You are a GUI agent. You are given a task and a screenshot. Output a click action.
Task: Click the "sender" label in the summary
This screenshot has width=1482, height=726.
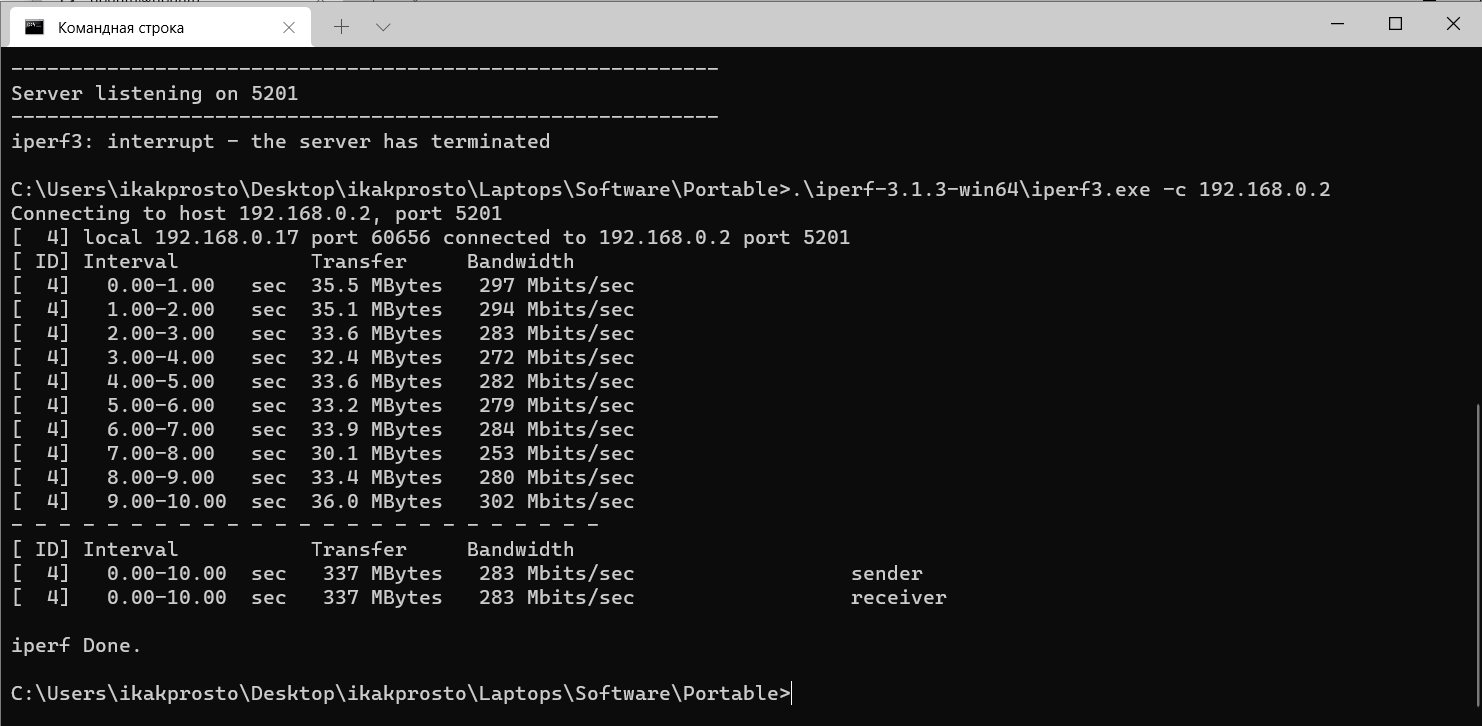point(886,574)
